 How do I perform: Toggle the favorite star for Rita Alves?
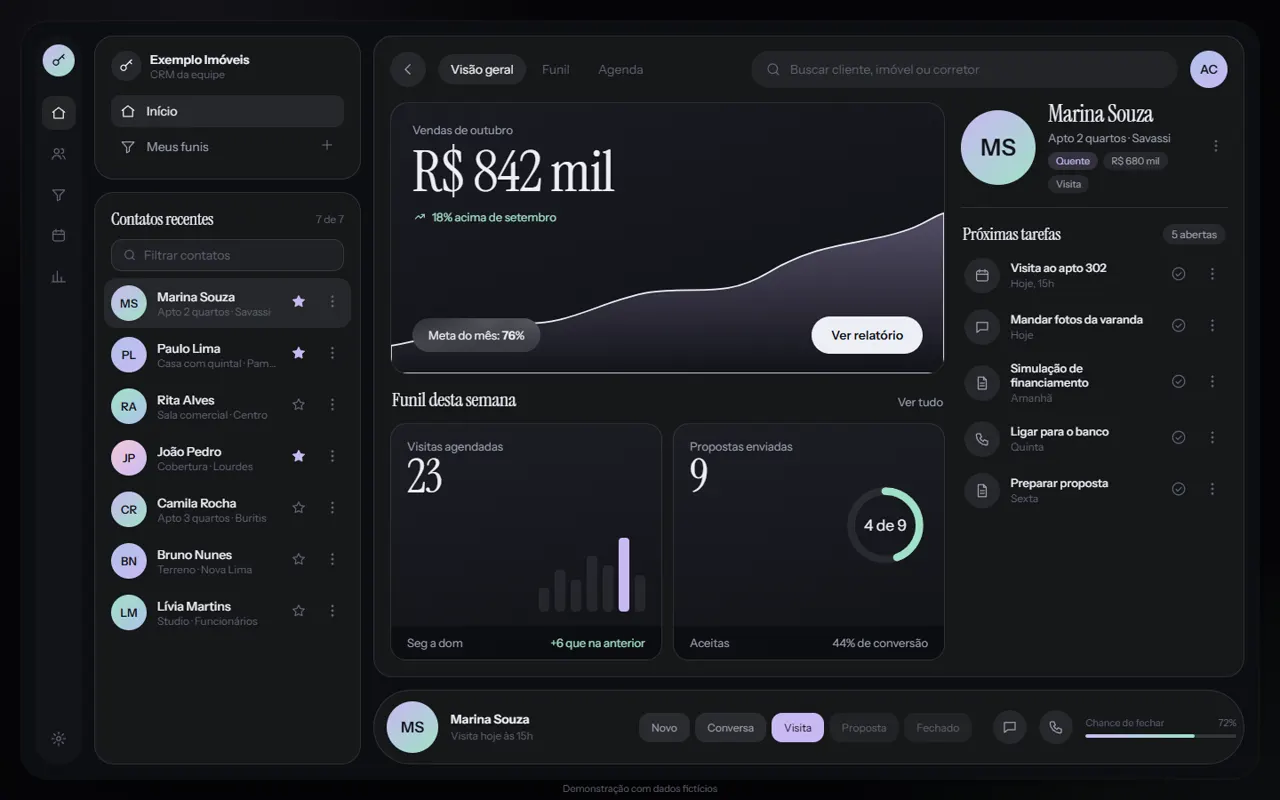pos(298,405)
